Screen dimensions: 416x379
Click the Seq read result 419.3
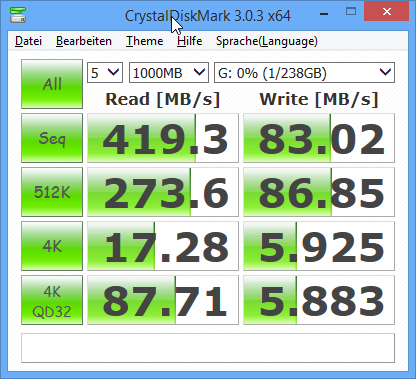tap(163, 138)
